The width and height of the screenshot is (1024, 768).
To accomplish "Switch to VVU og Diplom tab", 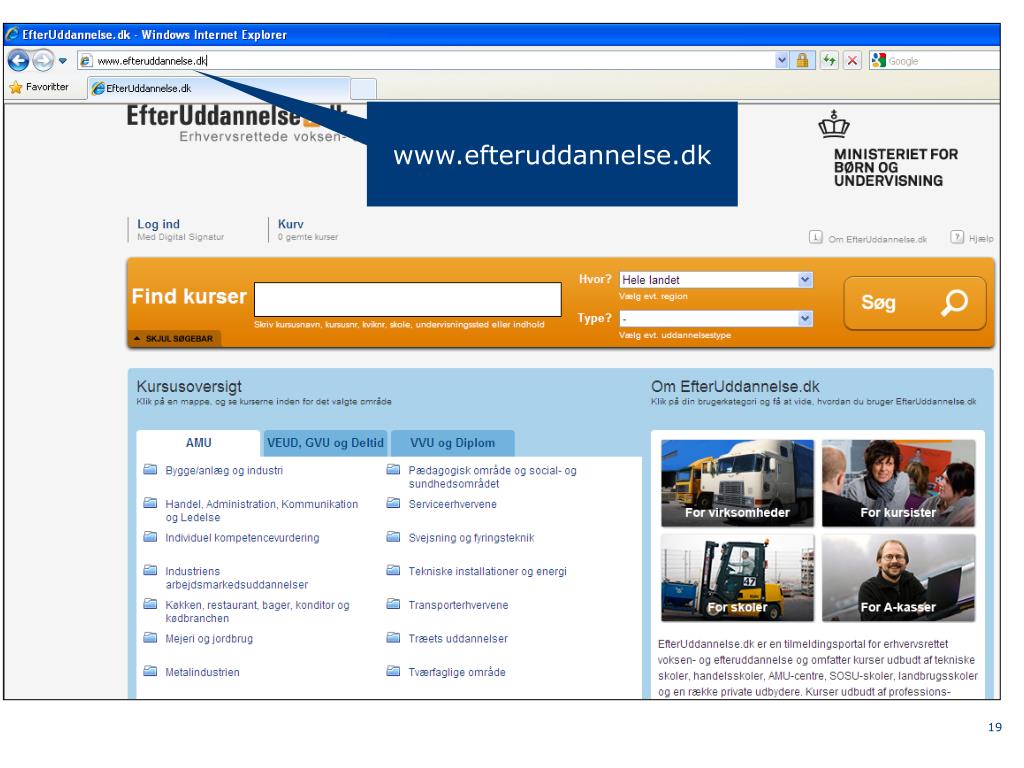I will pos(453,443).
